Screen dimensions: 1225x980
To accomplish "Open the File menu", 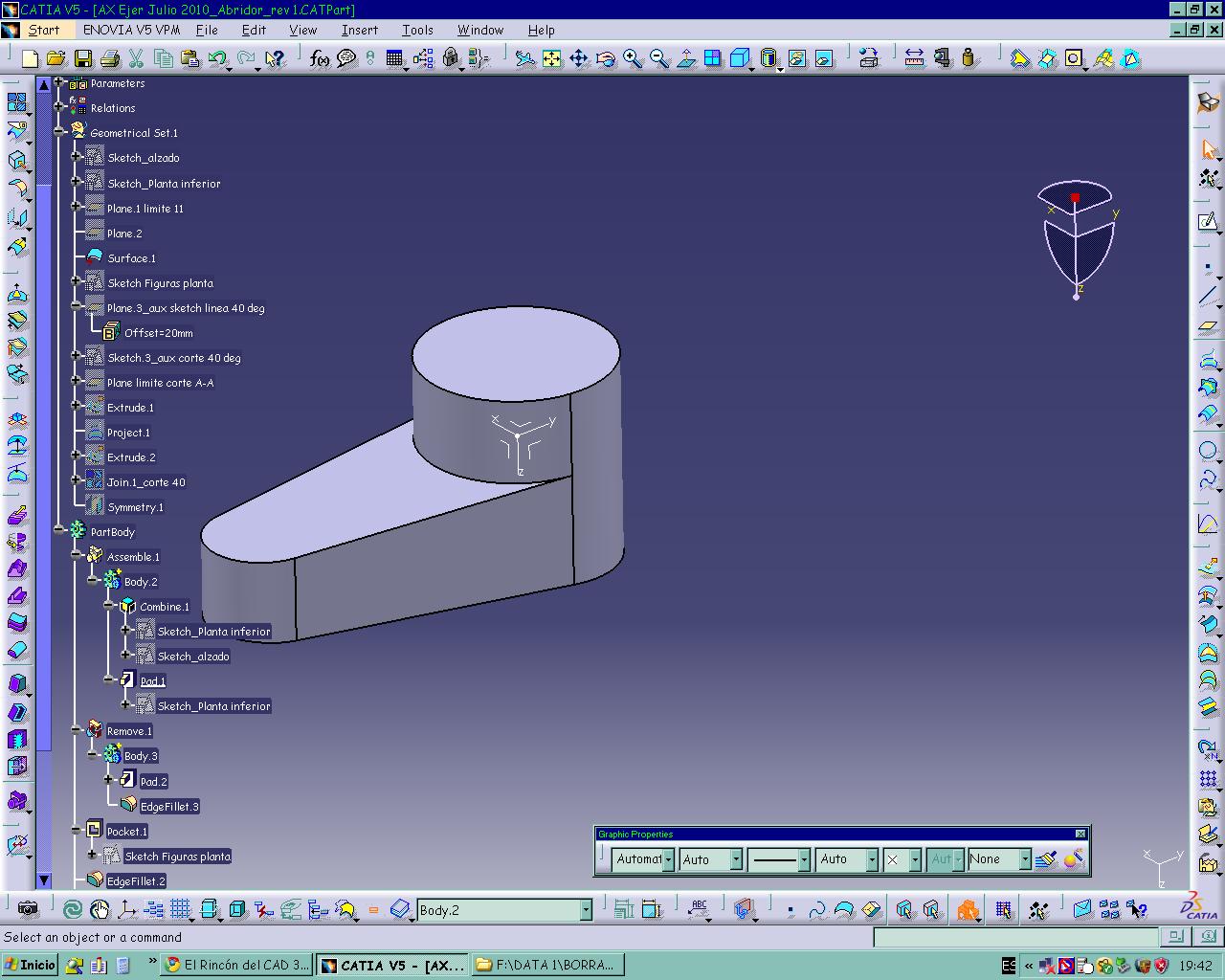I will pyautogui.click(x=207, y=30).
